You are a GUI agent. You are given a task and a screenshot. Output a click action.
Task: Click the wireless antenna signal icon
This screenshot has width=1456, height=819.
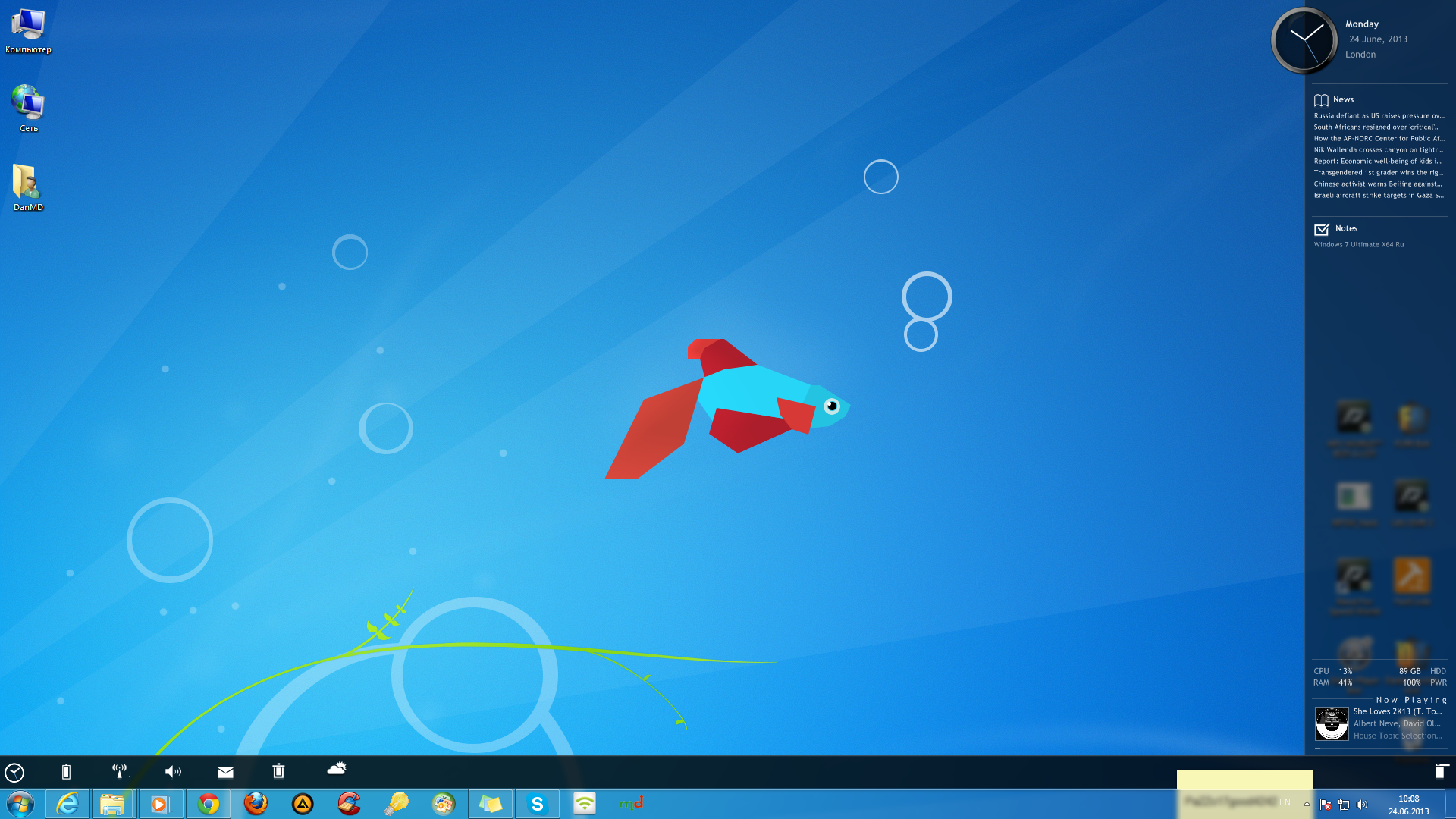(120, 771)
